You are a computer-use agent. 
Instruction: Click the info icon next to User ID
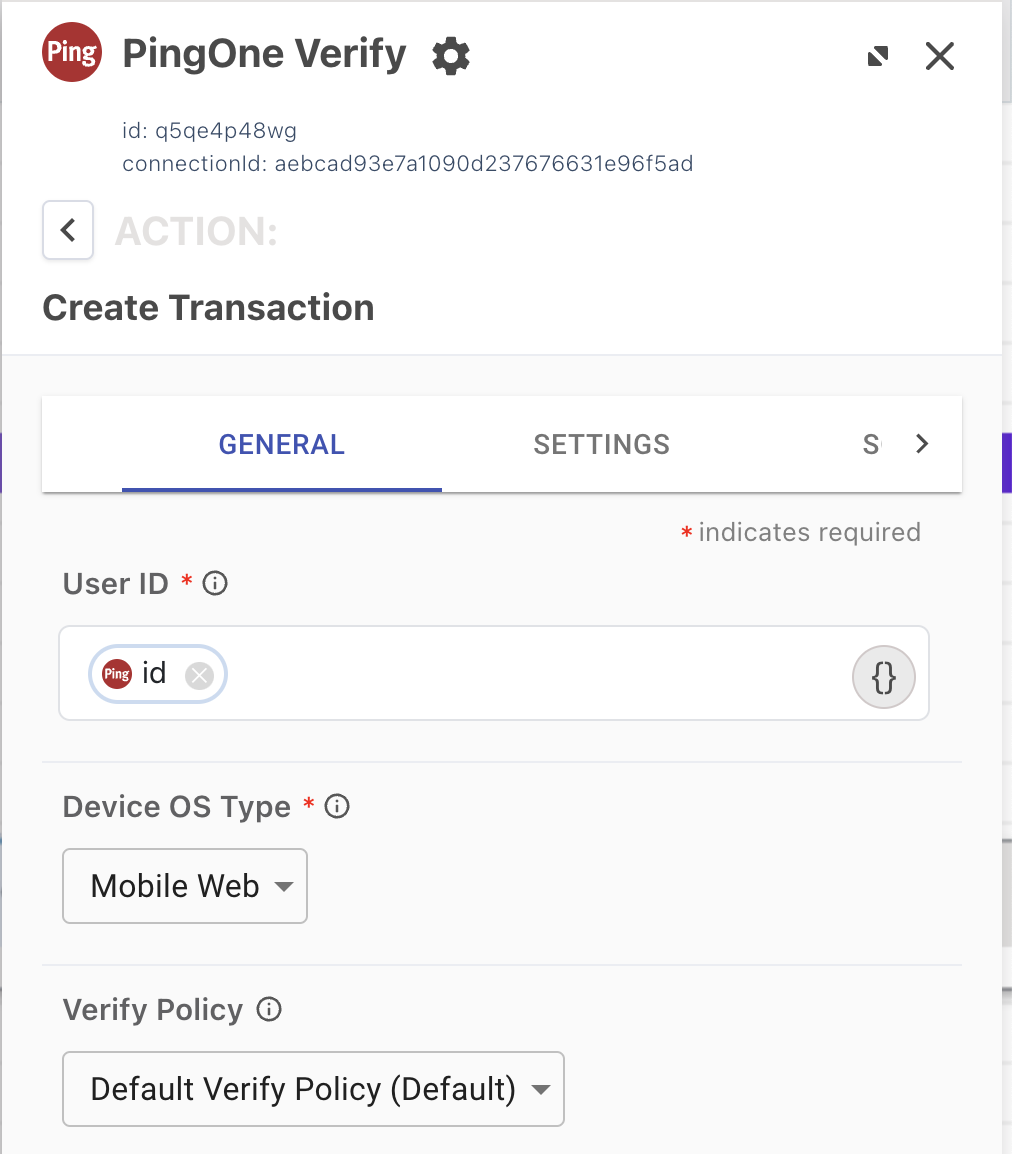coord(214,582)
